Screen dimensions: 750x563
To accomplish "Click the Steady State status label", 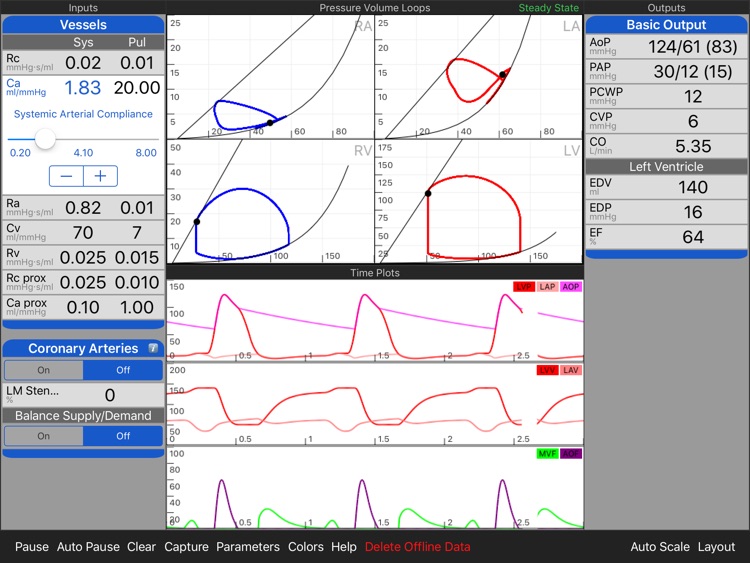I will pos(549,8).
